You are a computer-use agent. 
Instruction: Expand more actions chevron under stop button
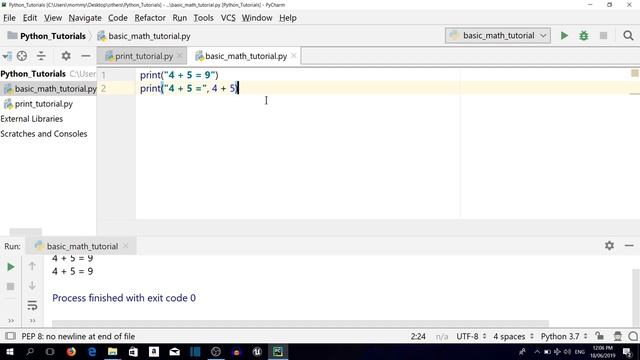tap(11, 321)
